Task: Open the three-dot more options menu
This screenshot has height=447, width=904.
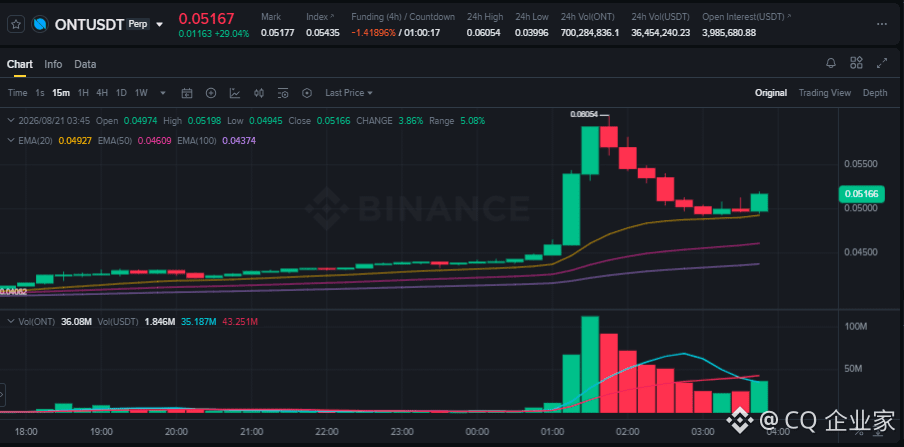Action: tap(882, 24)
